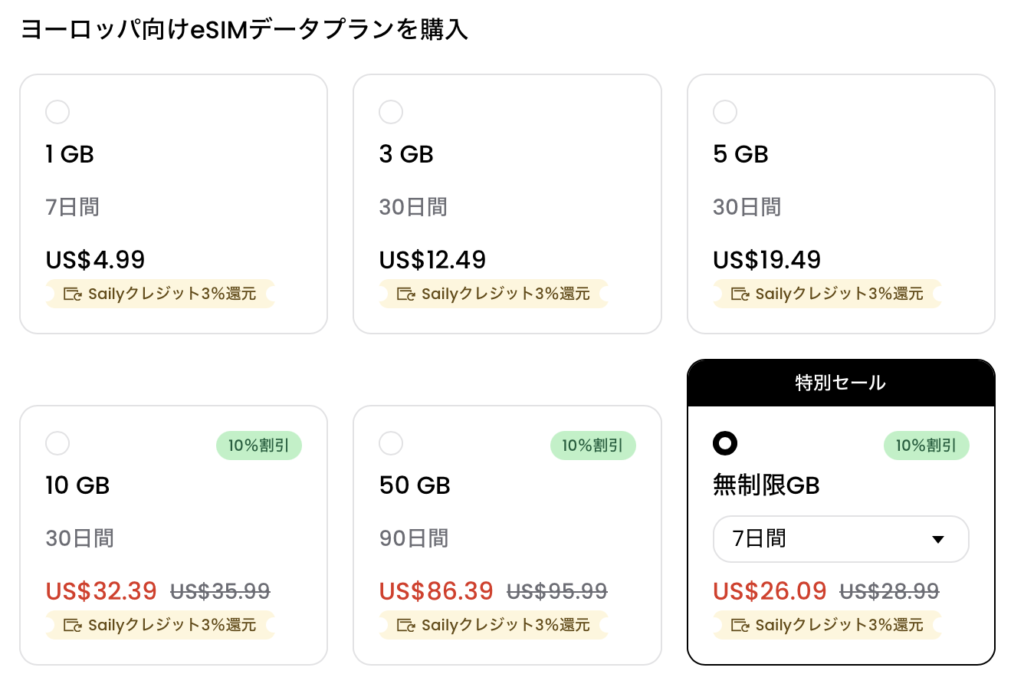Click credit icon on the 50 GB card
This screenshot has width=1024, height=684.
click(406, 625)
